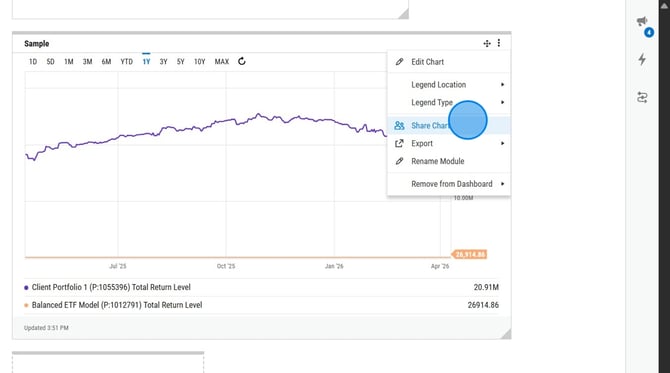Click the Balanced ETF Model legend entry
The height and width of the screenshot is (373, 670).
pos(117,305)
